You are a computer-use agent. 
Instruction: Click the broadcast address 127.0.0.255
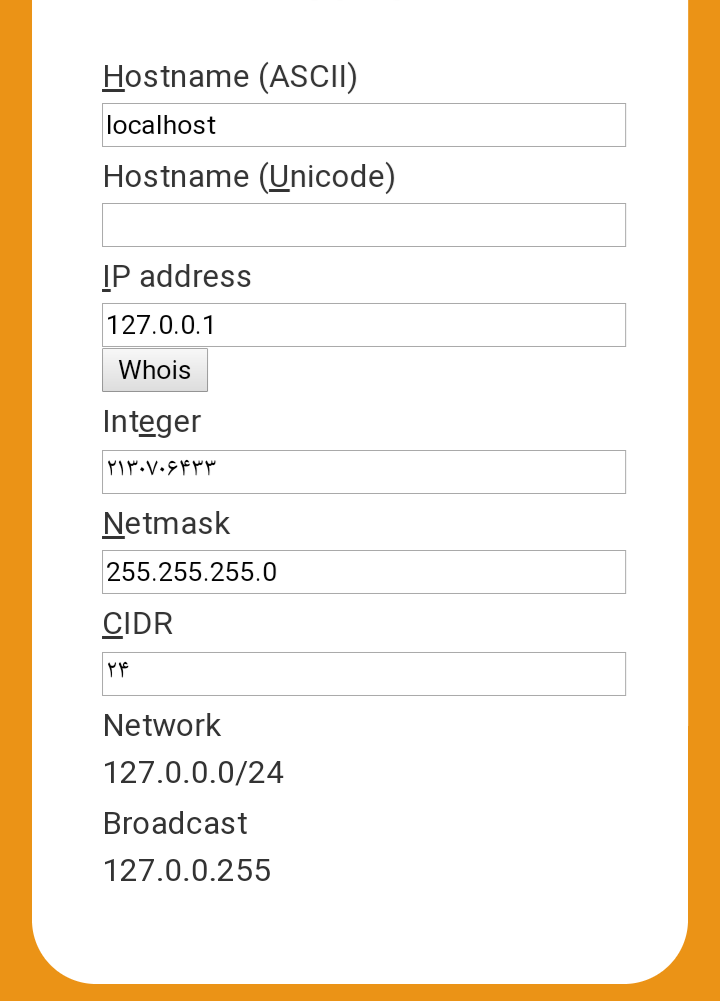[187, 870]
